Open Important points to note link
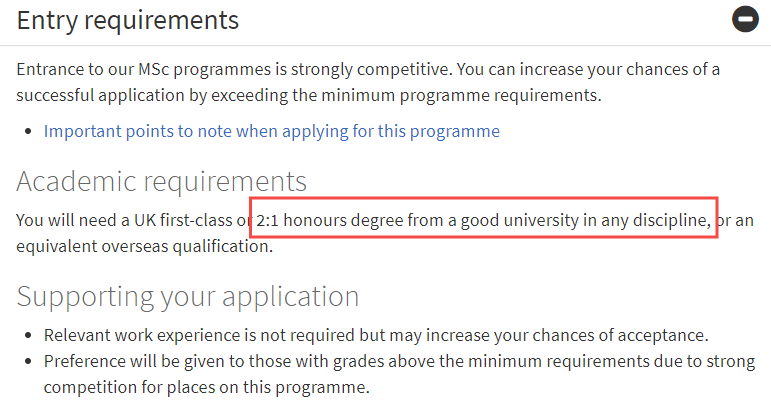771x411 pixels. click(271, 131)
